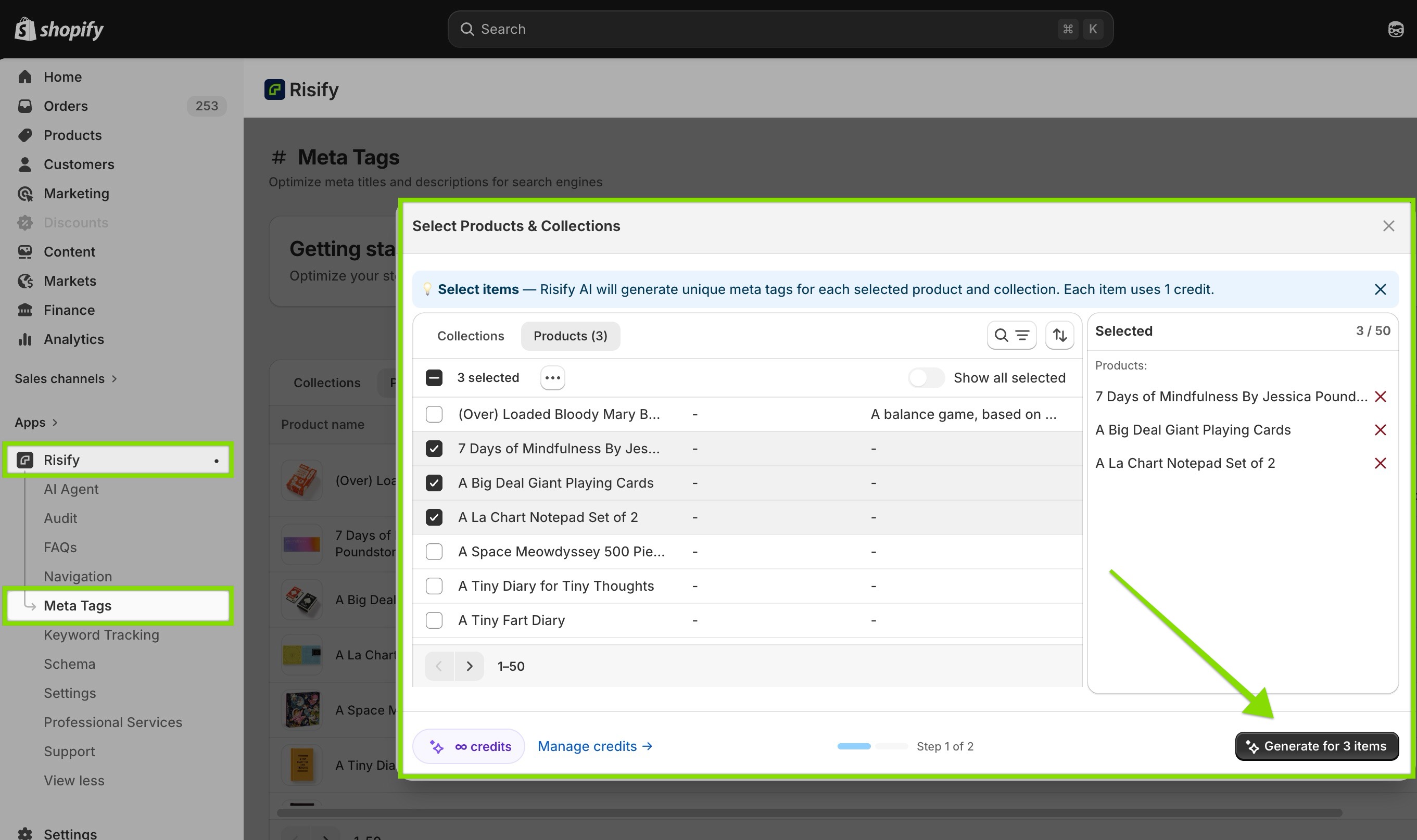This screenshot has width=1417, height=840.
Task: Click the Orders inbox icon
Action: (x=25, y=106)
